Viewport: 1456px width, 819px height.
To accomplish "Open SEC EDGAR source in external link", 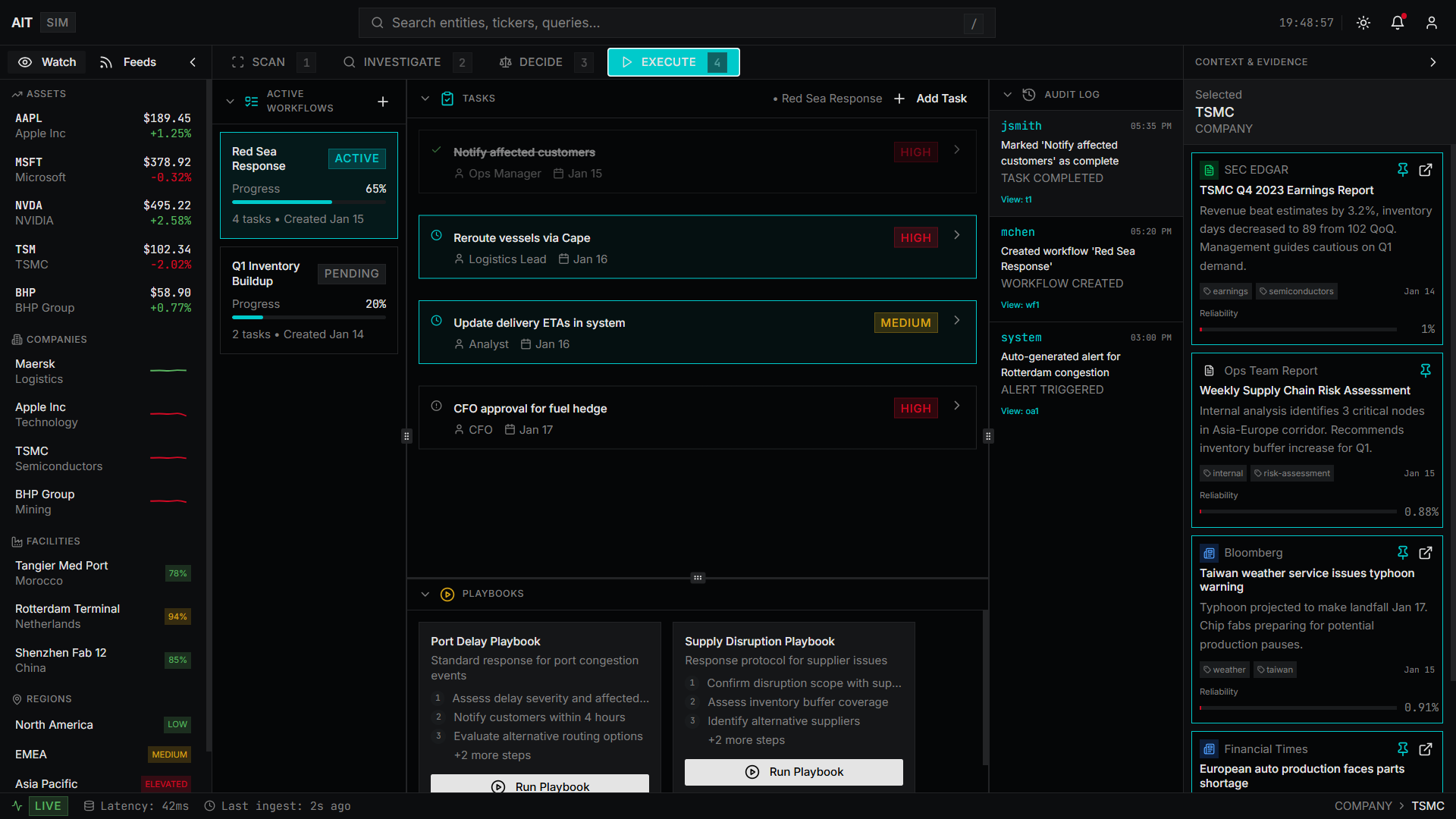I will [x=1426, y=170].
